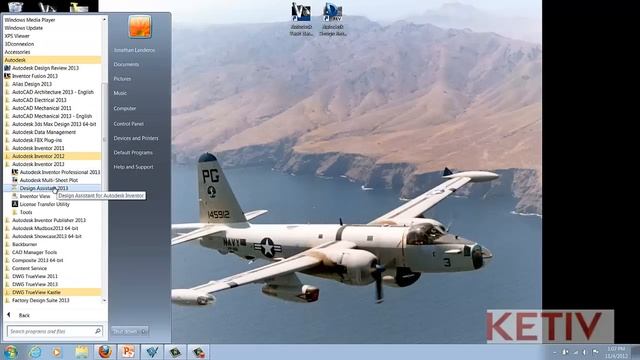Open Control Panel from Start menu
Screen dimensions: 640x360
click(x=129, y=124)
